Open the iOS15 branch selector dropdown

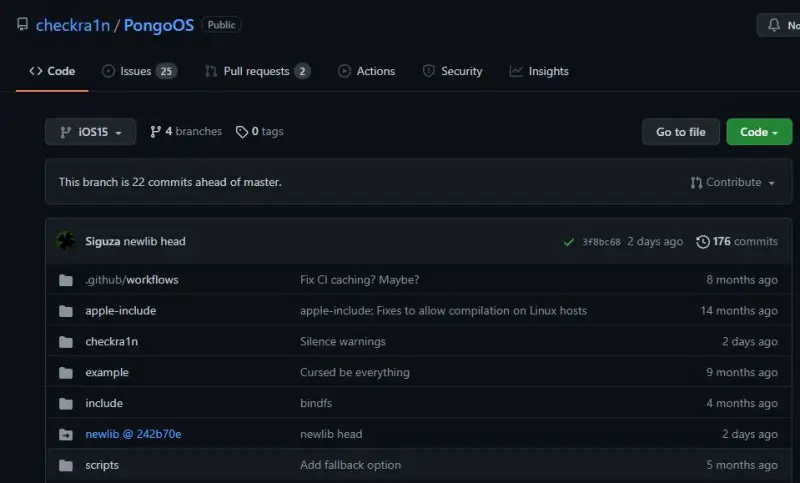[x=90, y=132]
